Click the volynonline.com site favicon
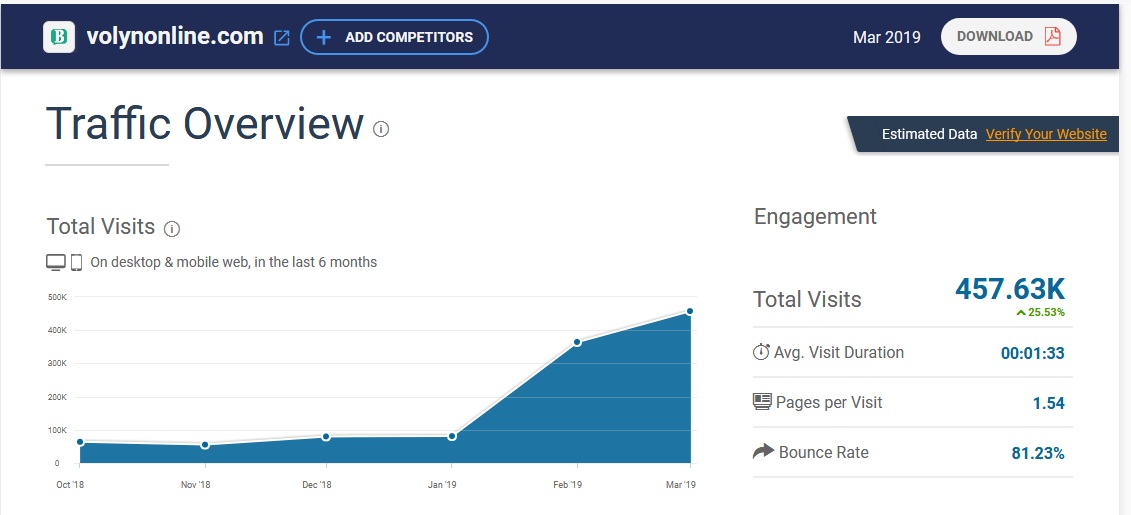Screen dimensions: 1131x515 [x=60, y=37]
